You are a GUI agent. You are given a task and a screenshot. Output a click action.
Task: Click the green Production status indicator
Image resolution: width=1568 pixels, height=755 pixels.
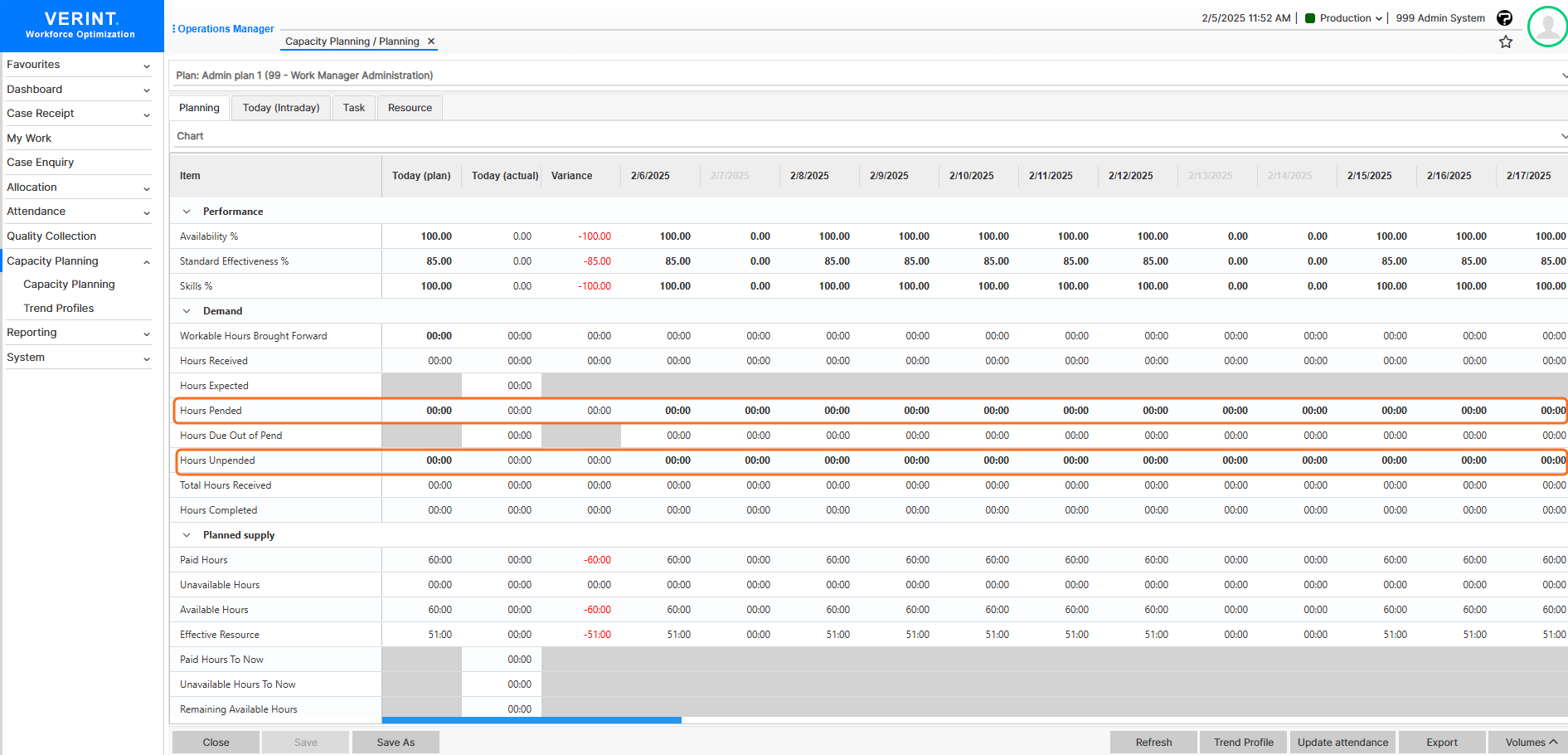click(x=1312, y=17)
